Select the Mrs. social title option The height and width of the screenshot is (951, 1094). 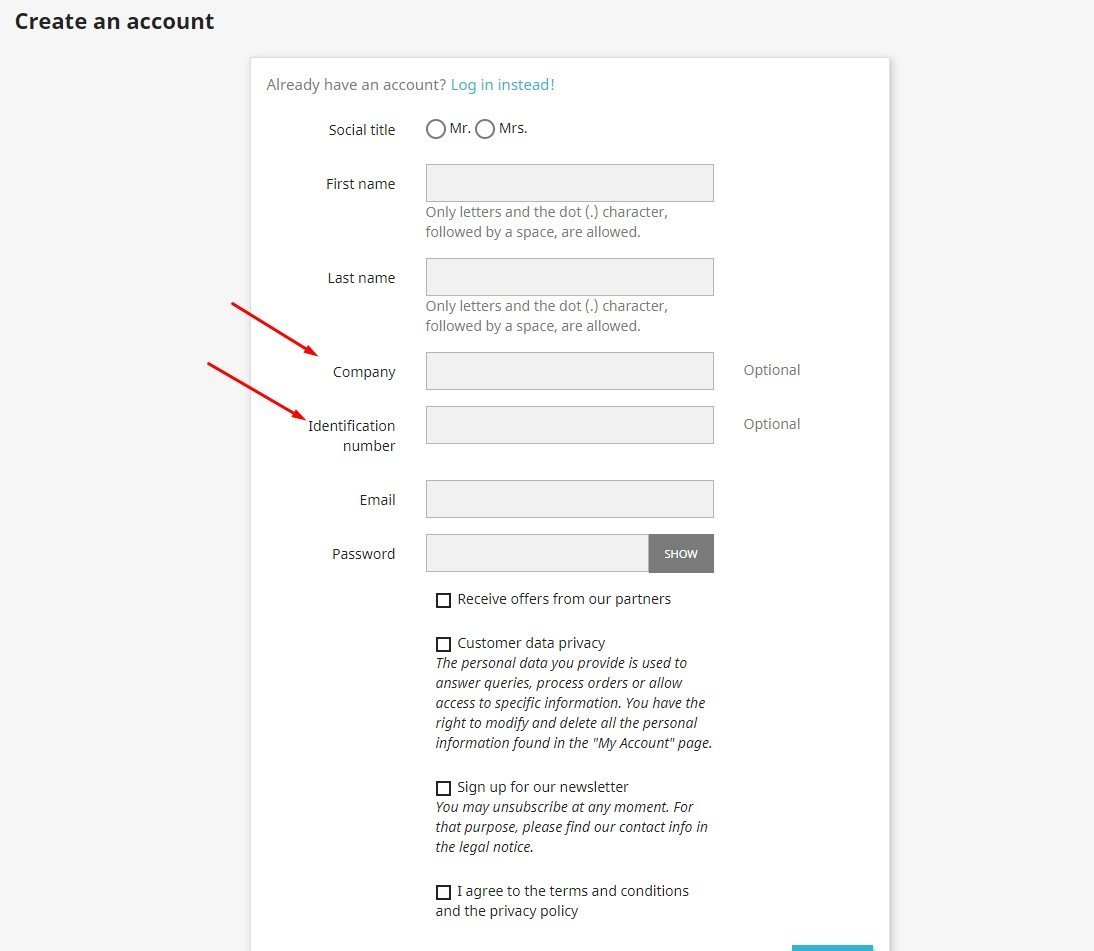click(485, 129)
